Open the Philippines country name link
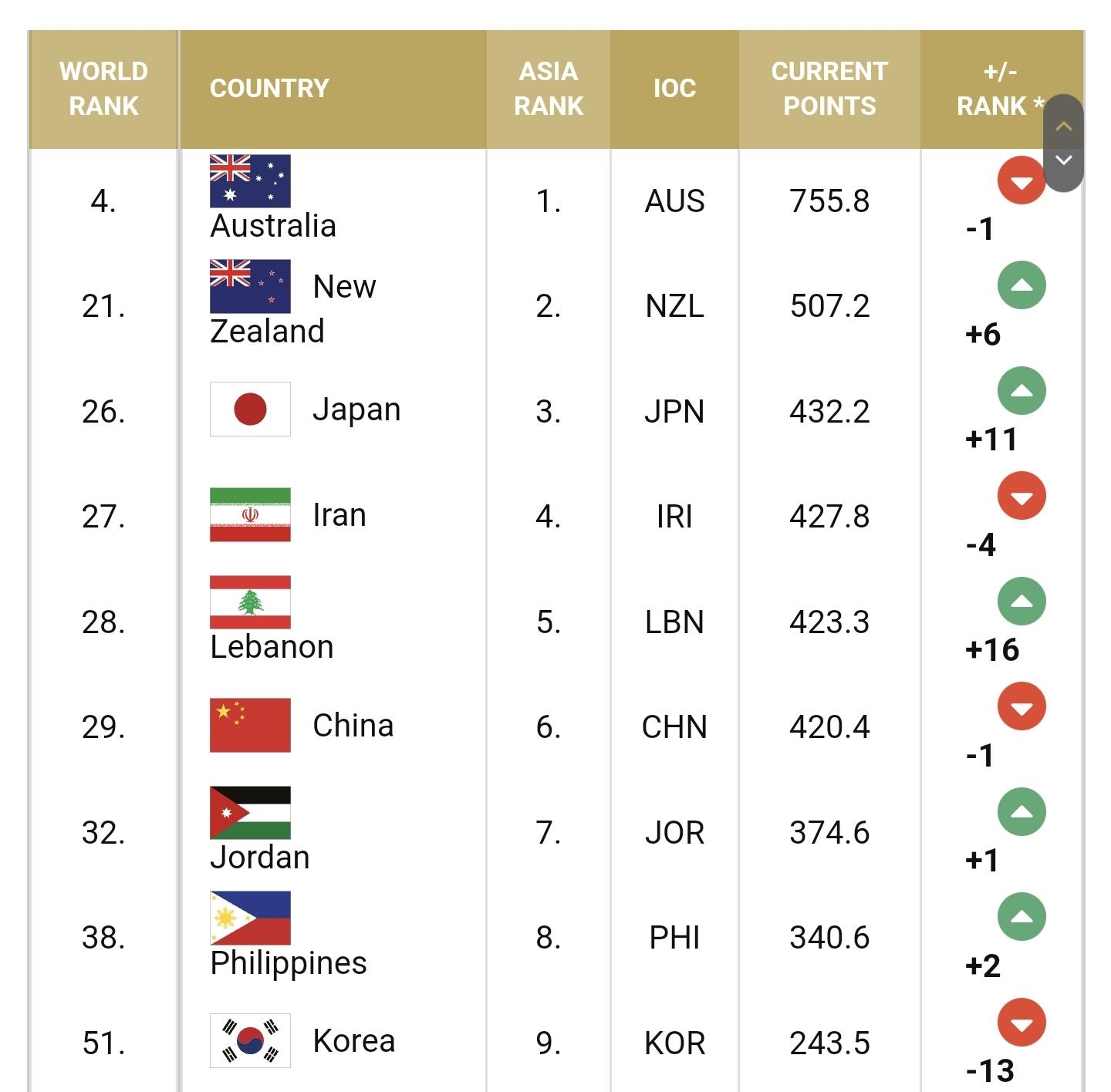The width and height of the screenshot is (1111, 1092). [289, 963]
